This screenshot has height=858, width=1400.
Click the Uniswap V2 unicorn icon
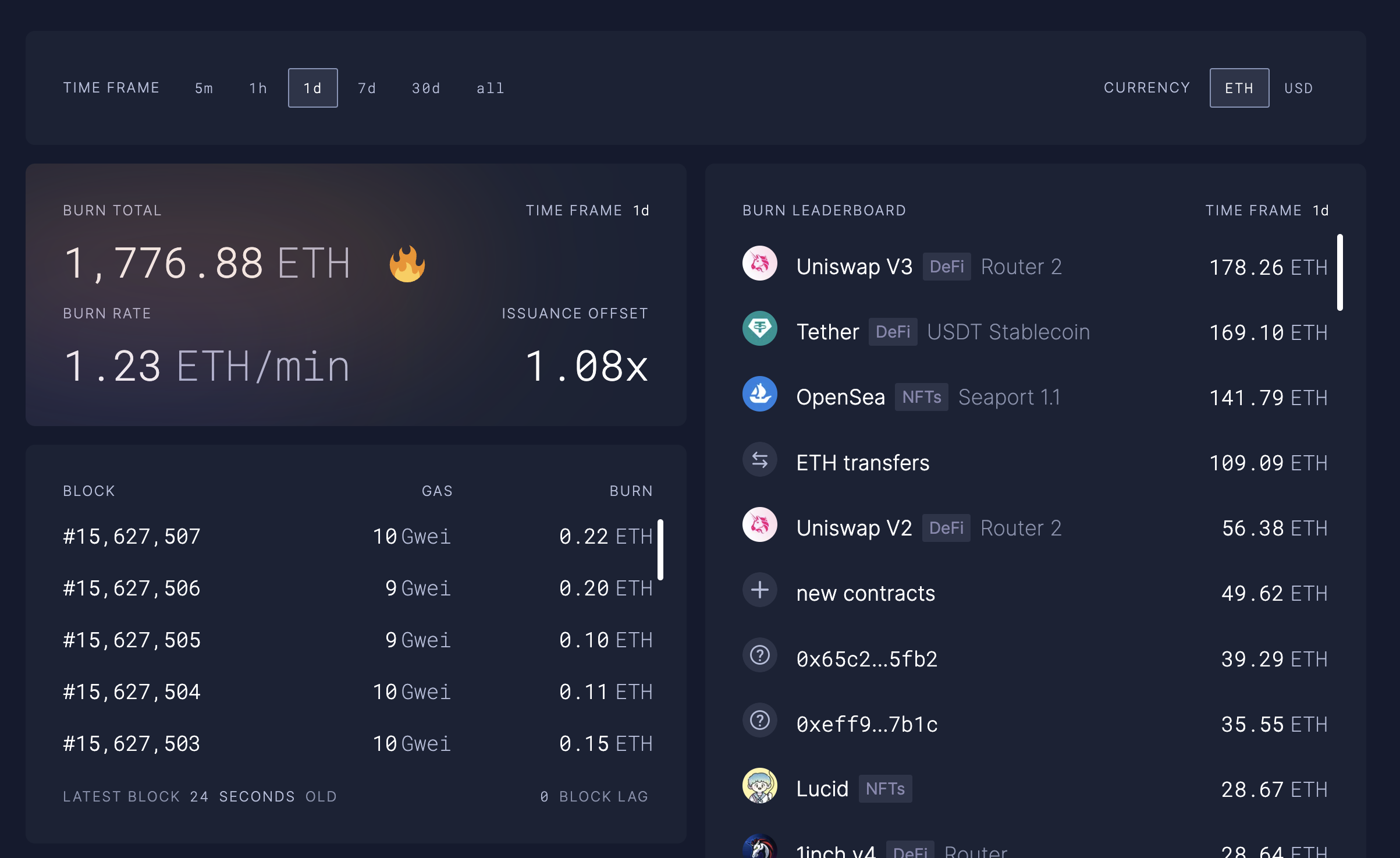pyautogui.click(x=759, y=526)
